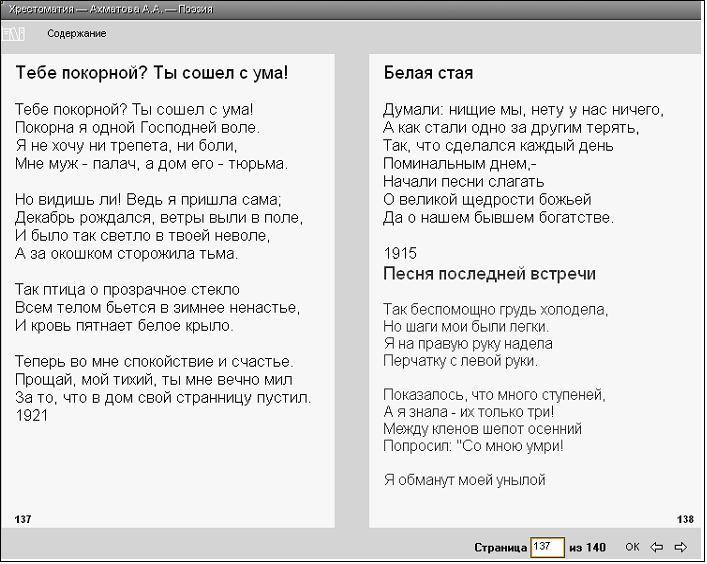Click the line "И кровь пятнает белое крыло"
Viewport: 707px width, 564px height.
125,325
